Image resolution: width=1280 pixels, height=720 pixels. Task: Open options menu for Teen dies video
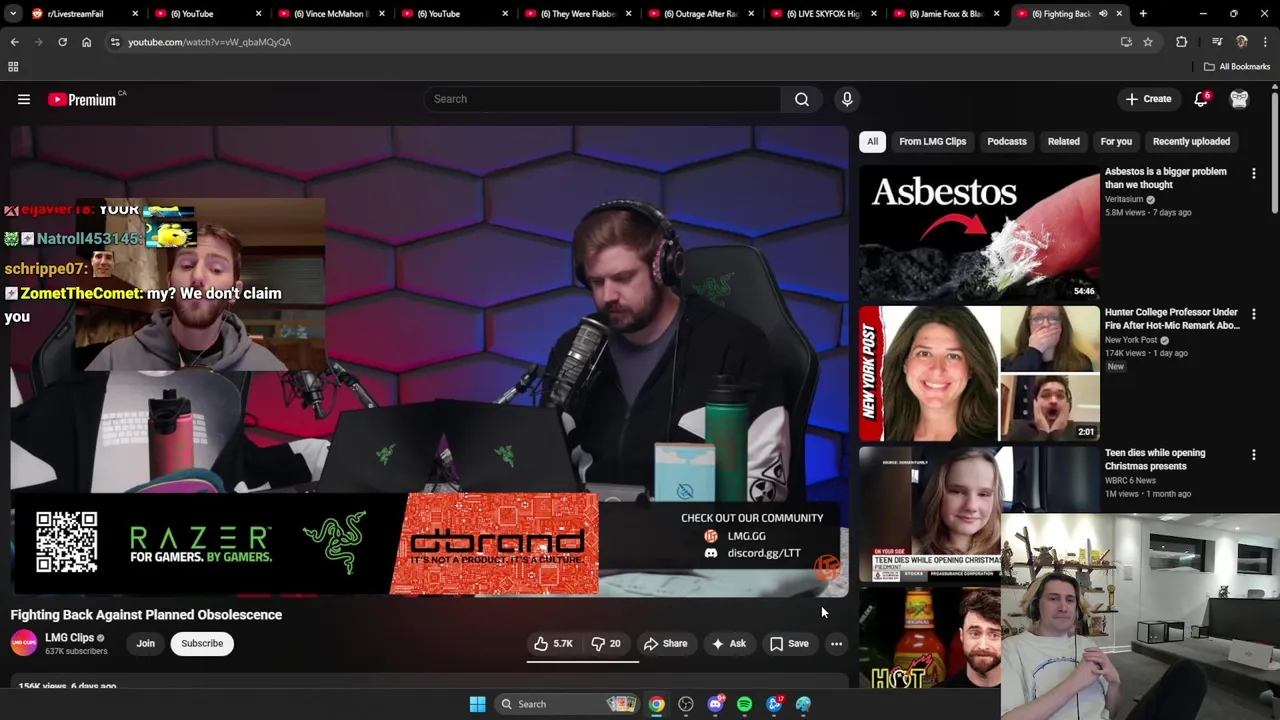(x=1253, y=456)
